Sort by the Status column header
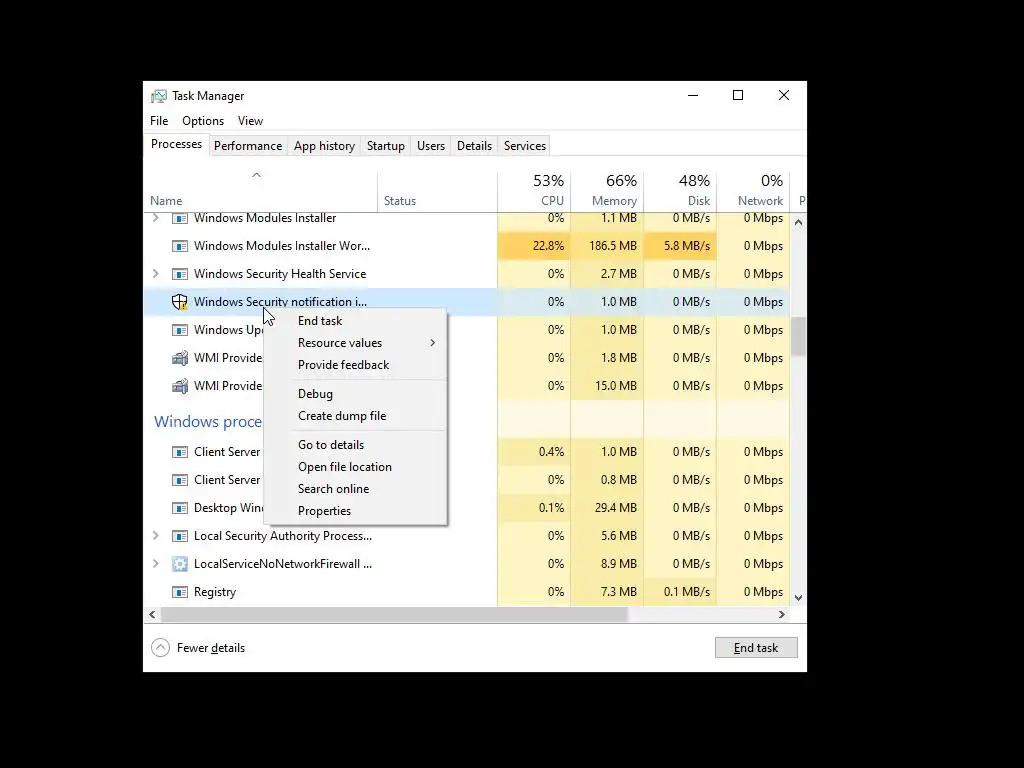Screen dimensions: 1024x768 (x=437, y=191)
